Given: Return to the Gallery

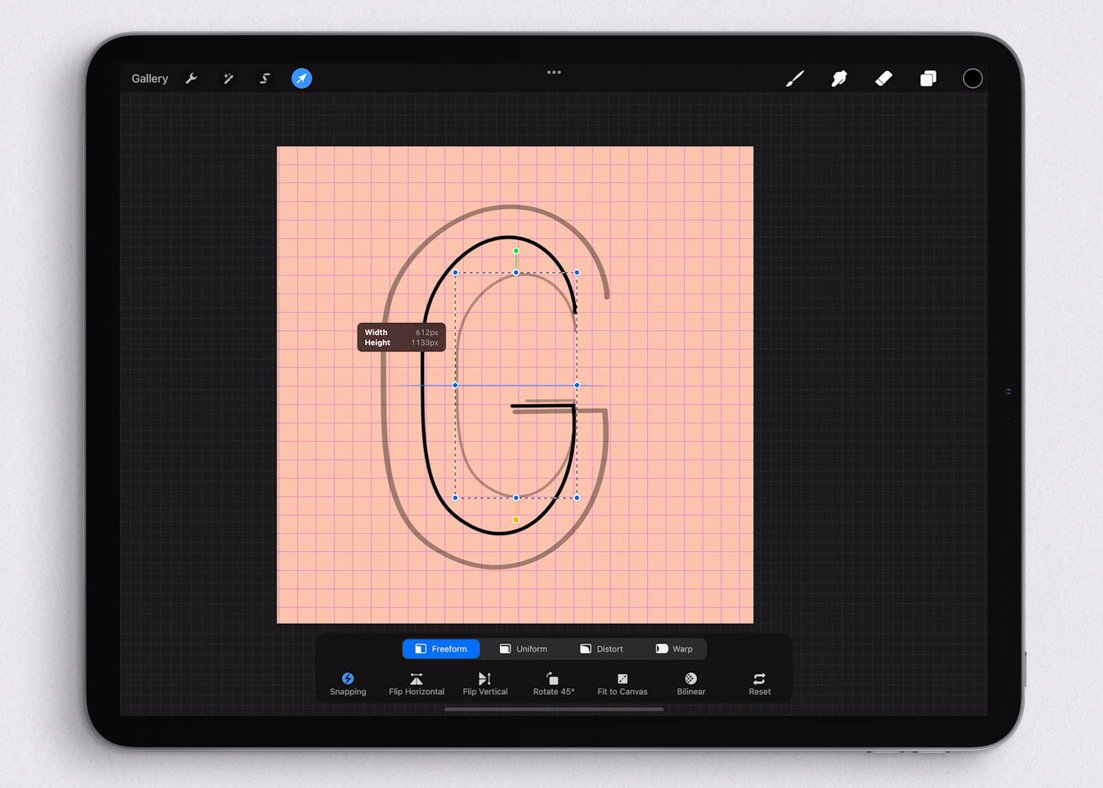Looking at the screenshot, I should 149,78.
